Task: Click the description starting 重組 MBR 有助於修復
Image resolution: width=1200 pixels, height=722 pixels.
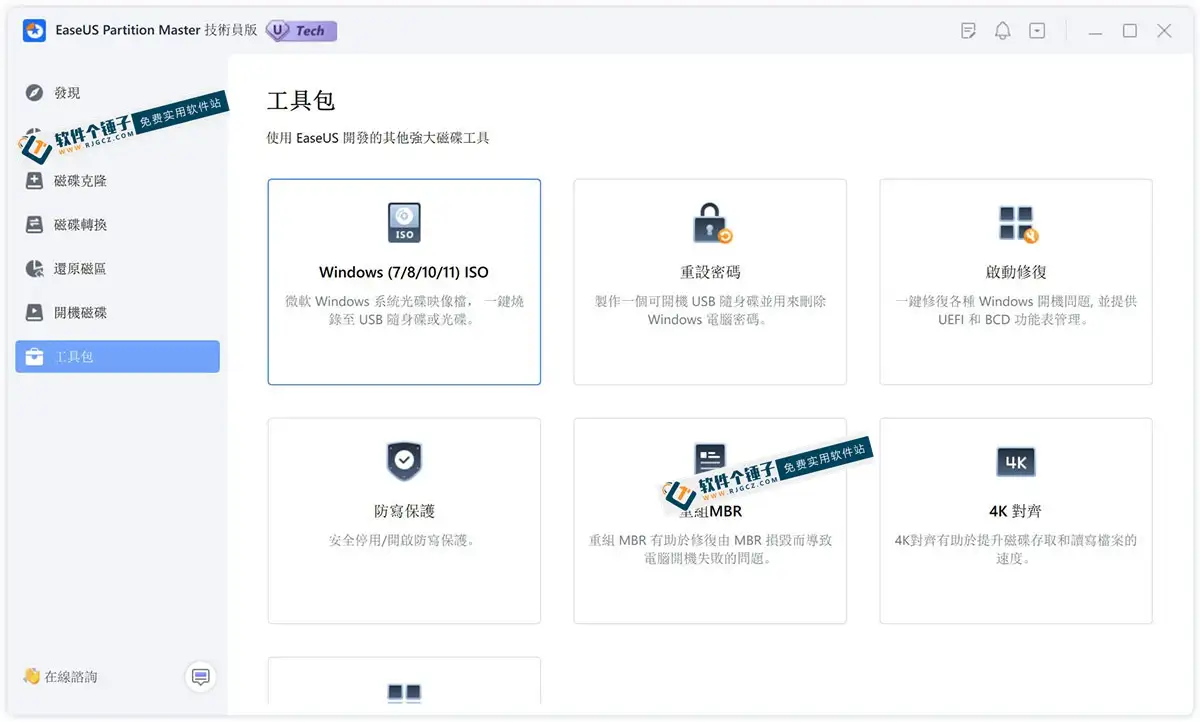Action: [710, 549]
